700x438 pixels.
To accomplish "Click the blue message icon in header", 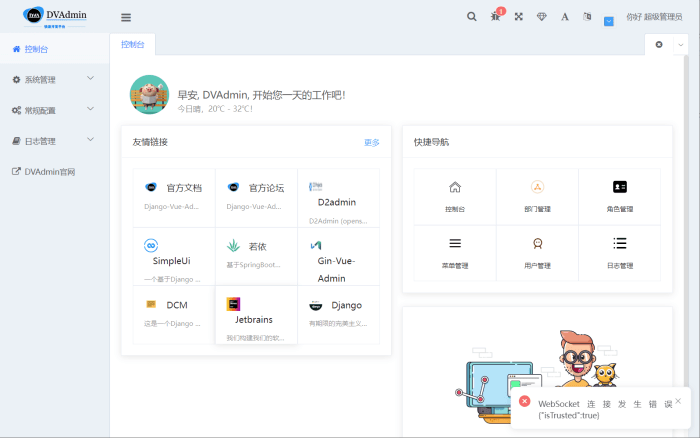I will click(608, 21).
